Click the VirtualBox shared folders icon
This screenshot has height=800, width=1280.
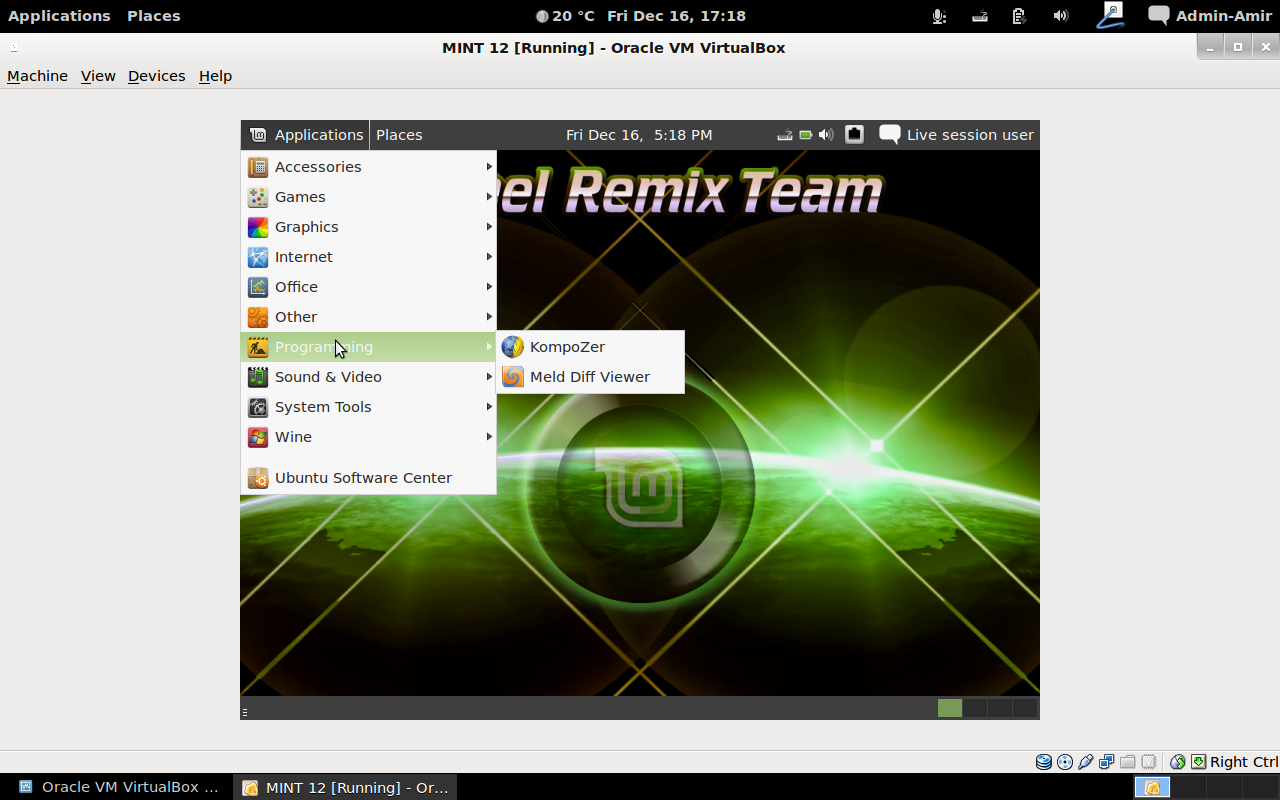(x=1128, y=762)
